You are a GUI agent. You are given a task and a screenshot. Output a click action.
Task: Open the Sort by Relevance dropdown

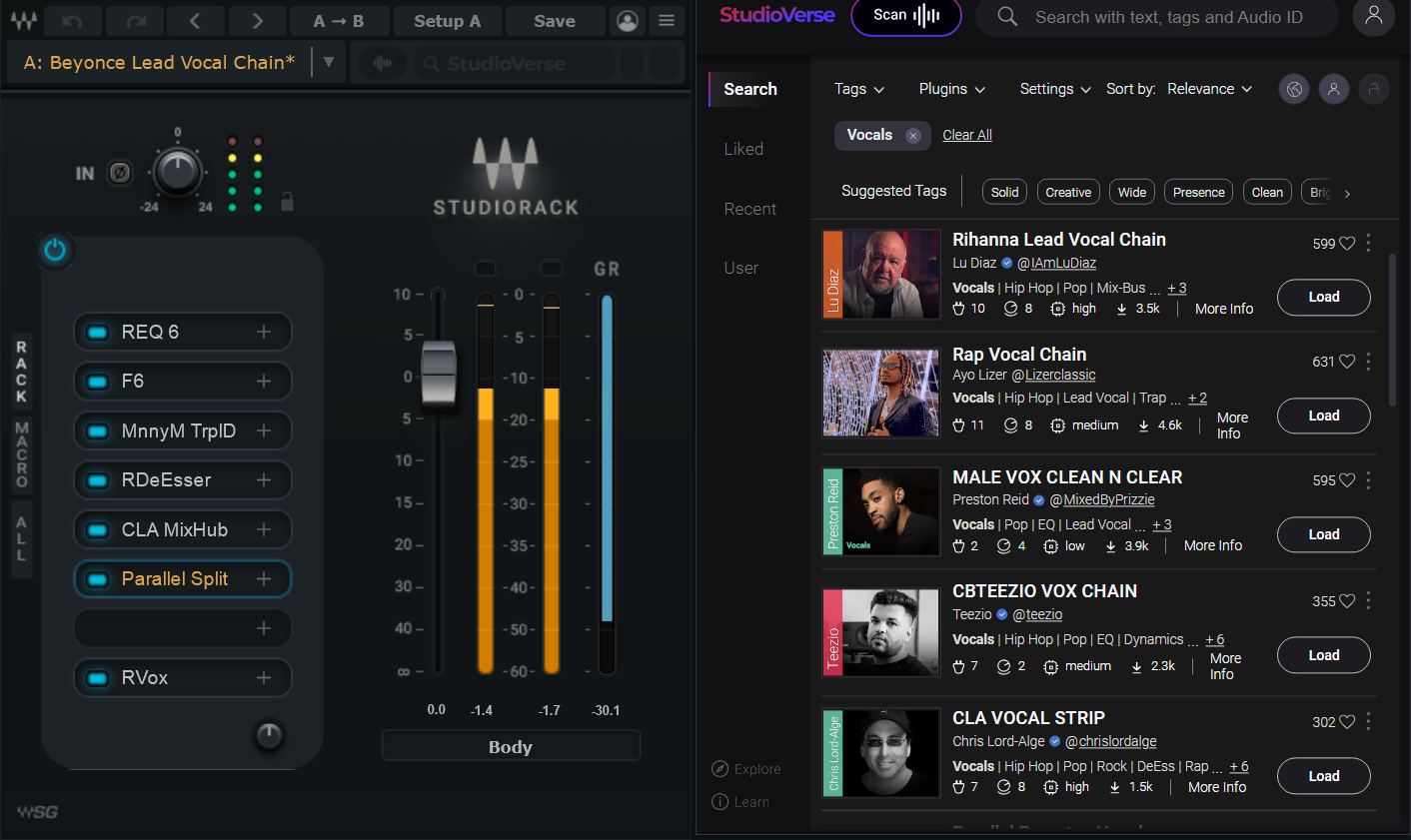pos(1209,89)
